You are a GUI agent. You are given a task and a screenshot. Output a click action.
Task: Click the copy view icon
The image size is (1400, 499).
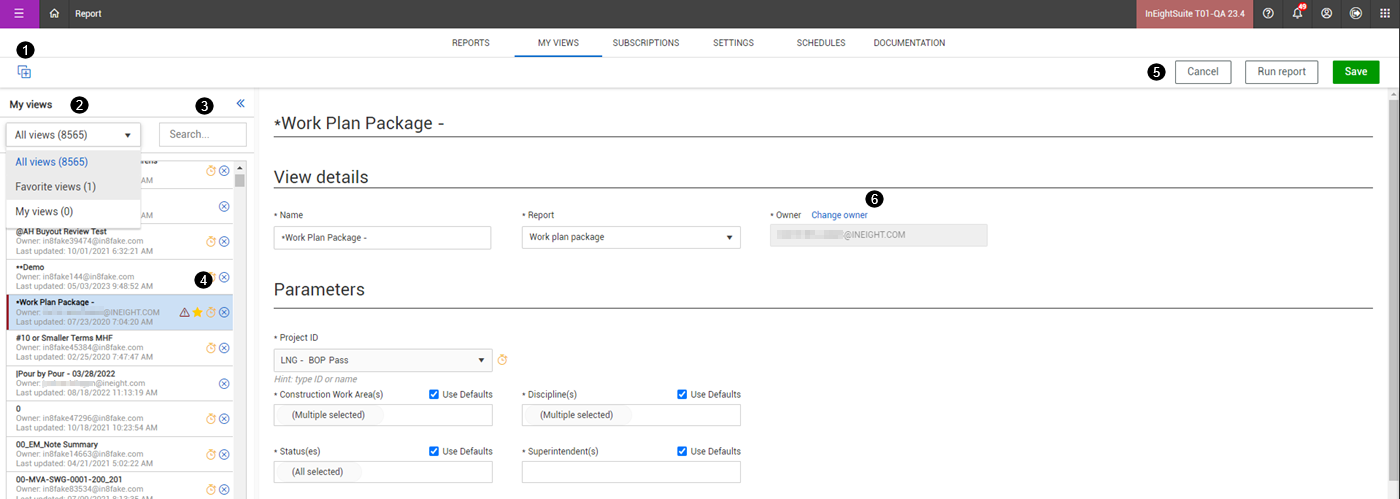(x=24, y=72)
